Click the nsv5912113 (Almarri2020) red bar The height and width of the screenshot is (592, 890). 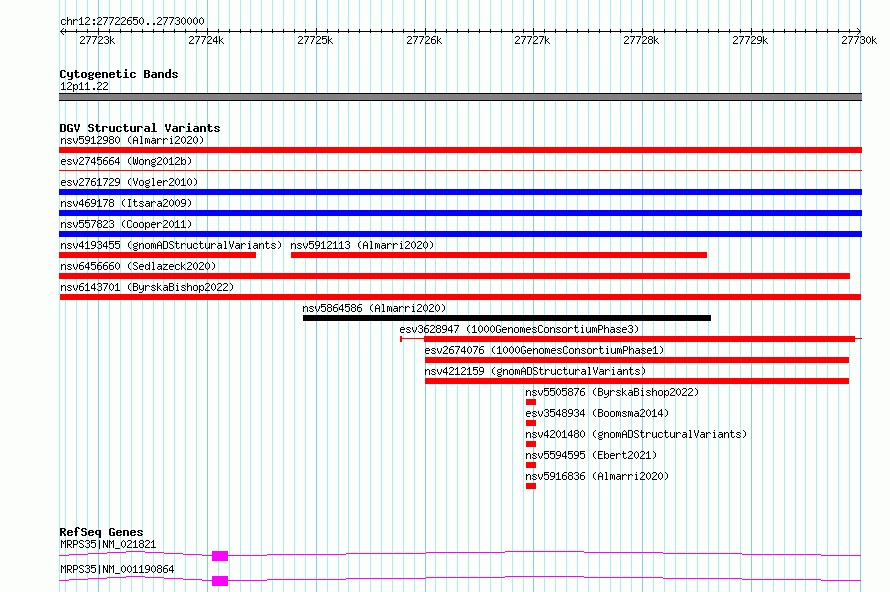click(499, 255)
